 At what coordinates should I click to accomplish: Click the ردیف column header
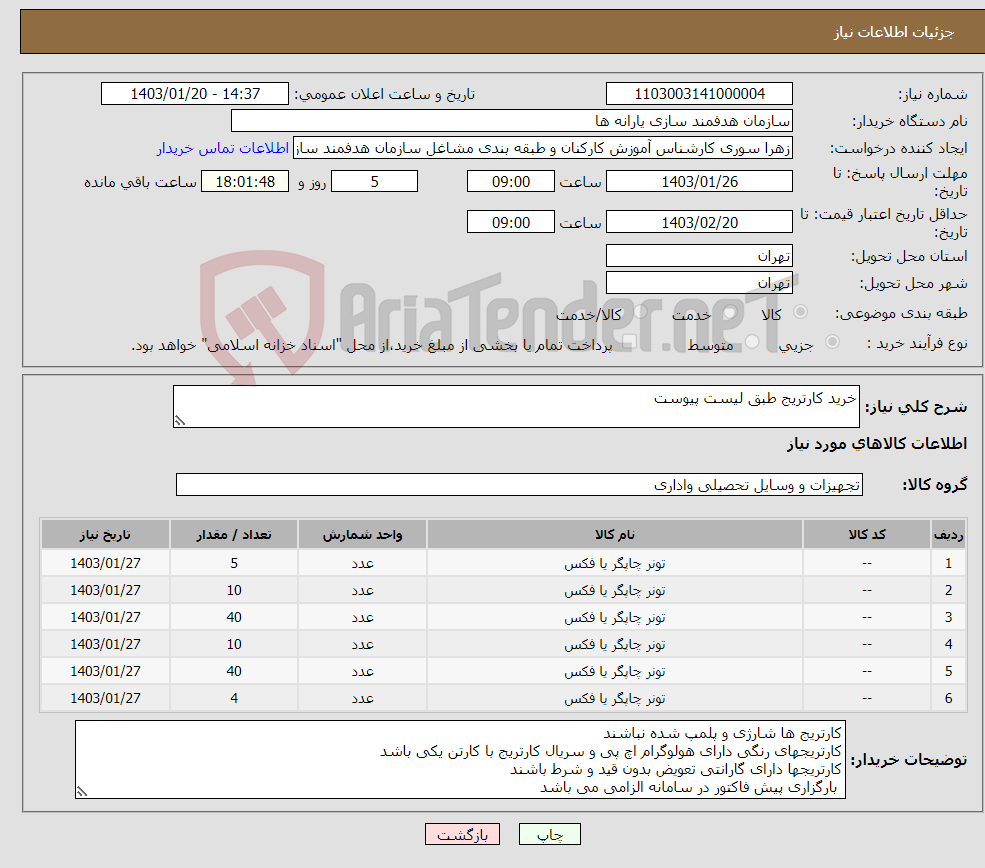[x=949, y=534]
